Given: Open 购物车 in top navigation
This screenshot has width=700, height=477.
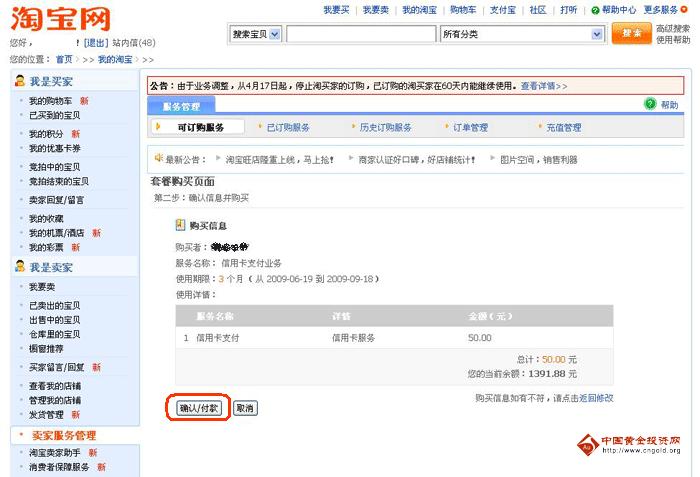Looking at the screenshot, I should 463,10.
